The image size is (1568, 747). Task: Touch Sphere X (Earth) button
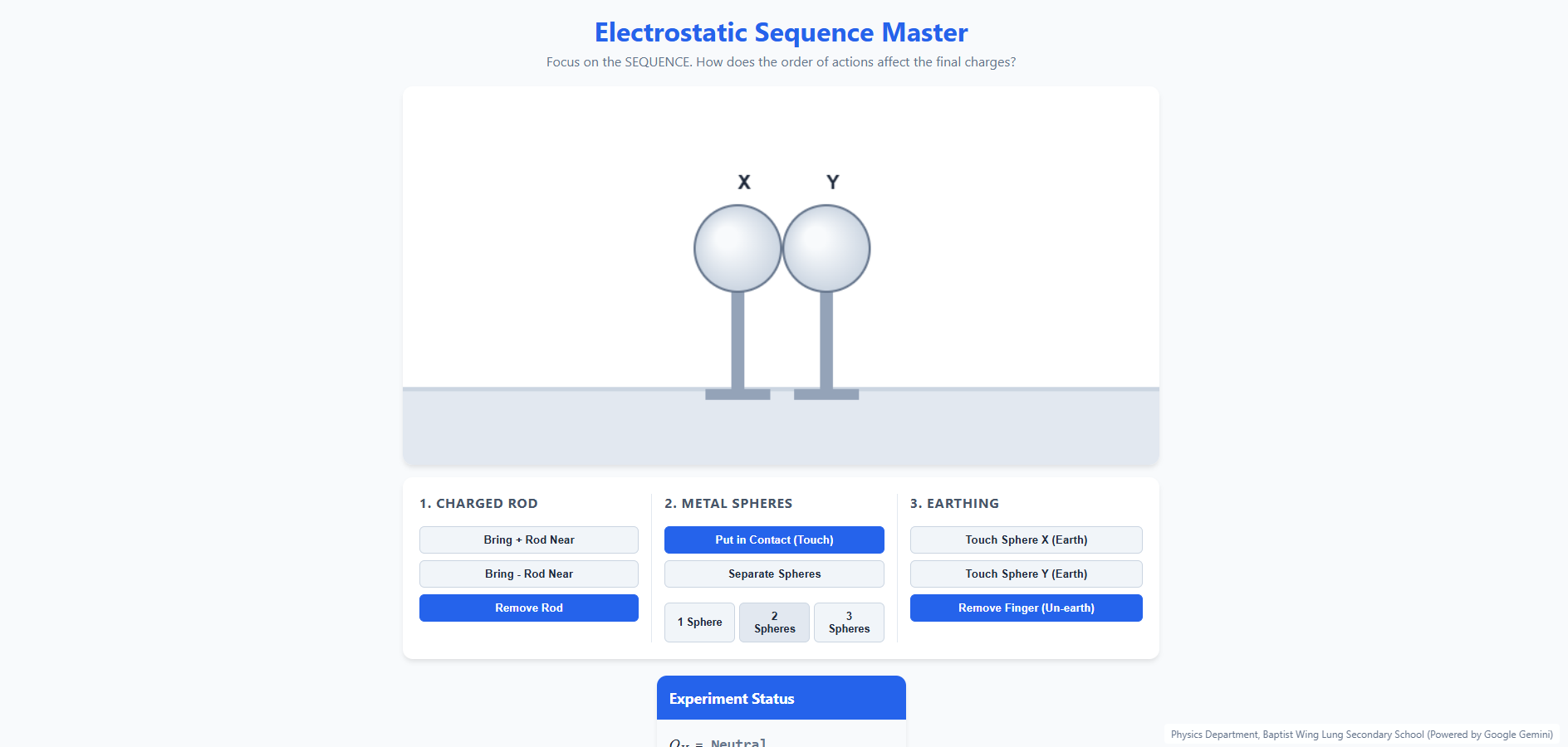(1027, 539)
